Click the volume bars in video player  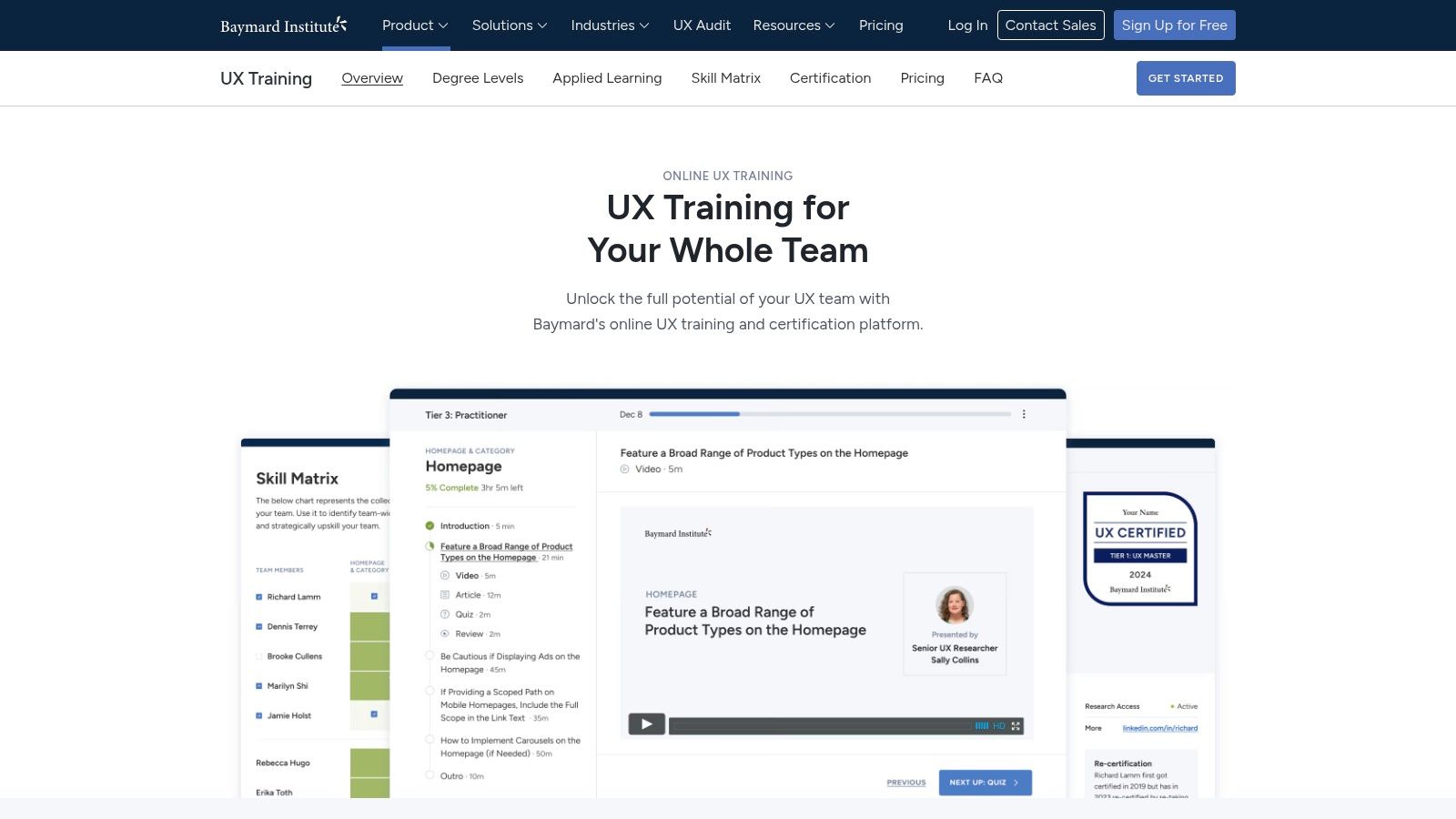pyautogui.click(x=982, y=726)
